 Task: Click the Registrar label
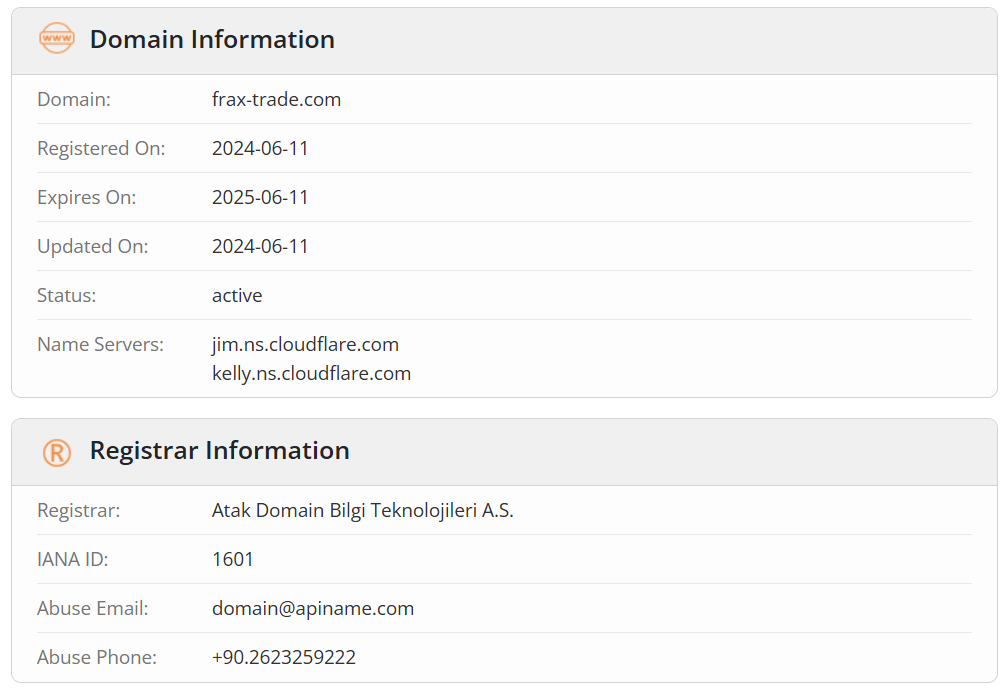[x=79, y=511]
